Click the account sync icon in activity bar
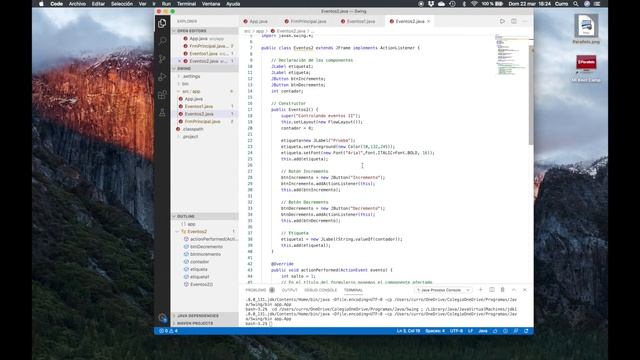640x360 pixels. click(162, 317)
